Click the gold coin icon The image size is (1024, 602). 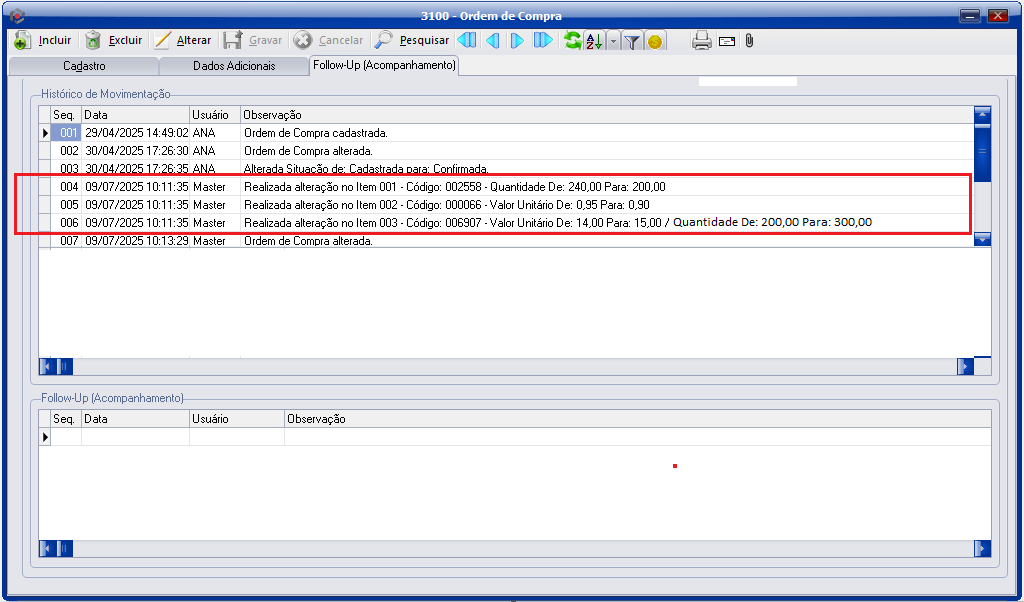(x=655, y=42)
